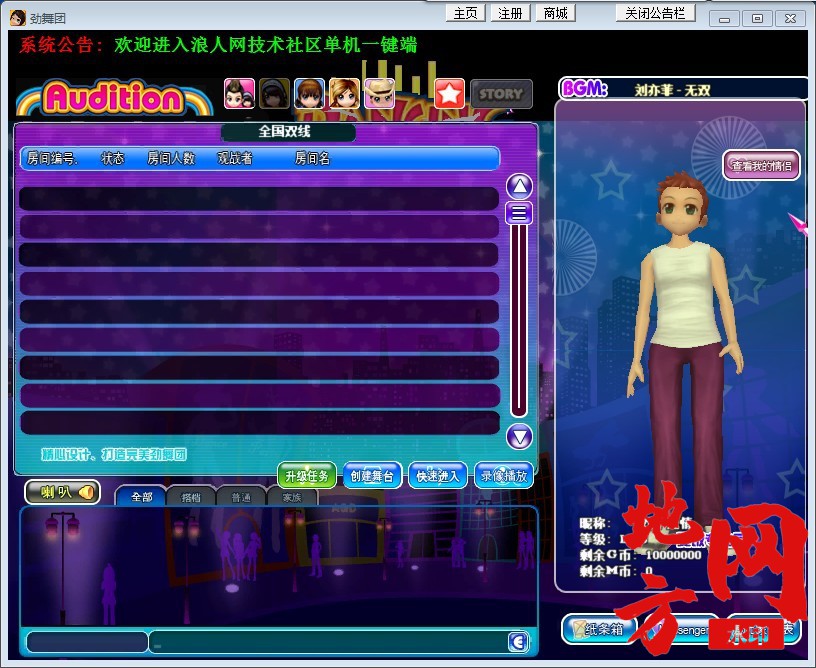The width and height of the screenshot is (816, 668).
Task: Click the Audition rainbow logo
Action: pyautogui.click(x=114, y=98)
